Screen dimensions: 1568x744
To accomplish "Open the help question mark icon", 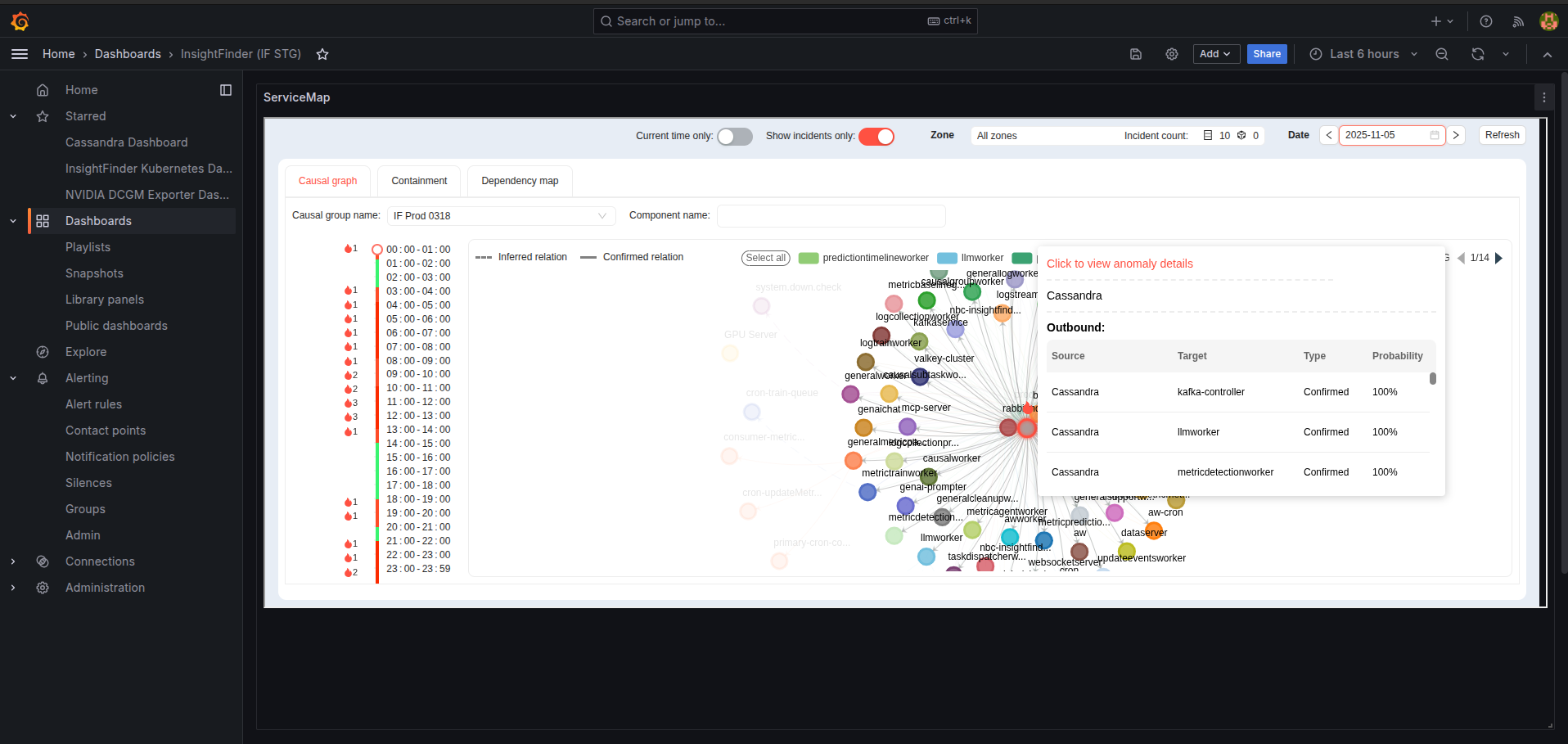I will [1486, 21].
